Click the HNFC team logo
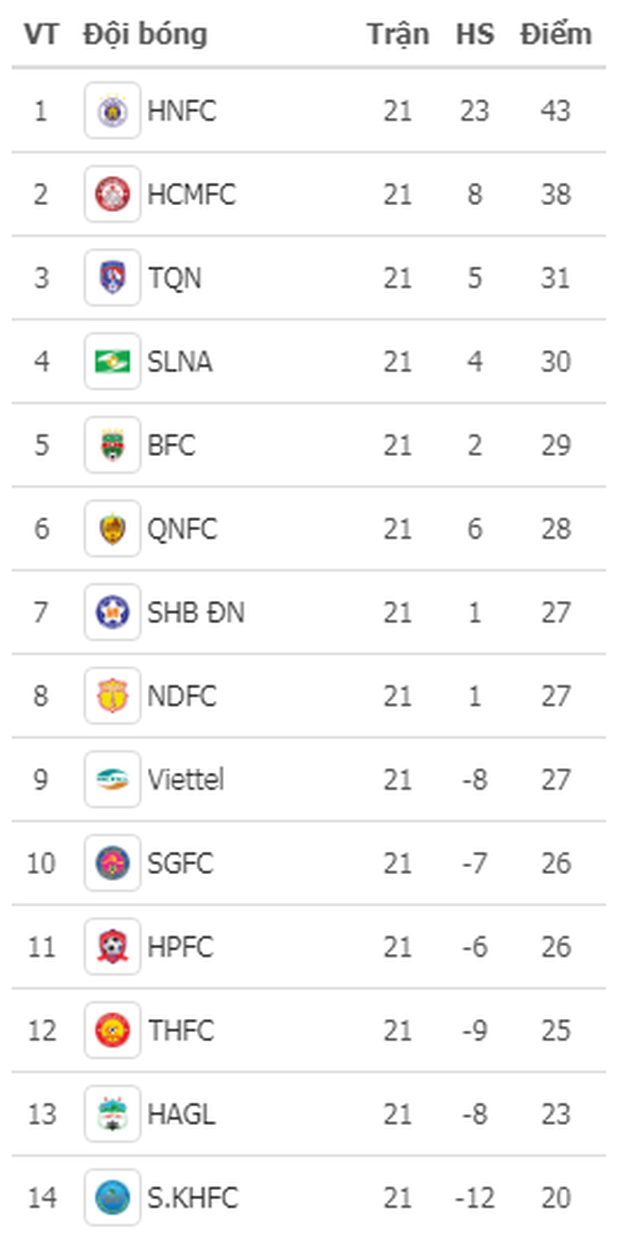Image resolution: width=620 pixels, height=1245 pixels. (x=112, y=111)
